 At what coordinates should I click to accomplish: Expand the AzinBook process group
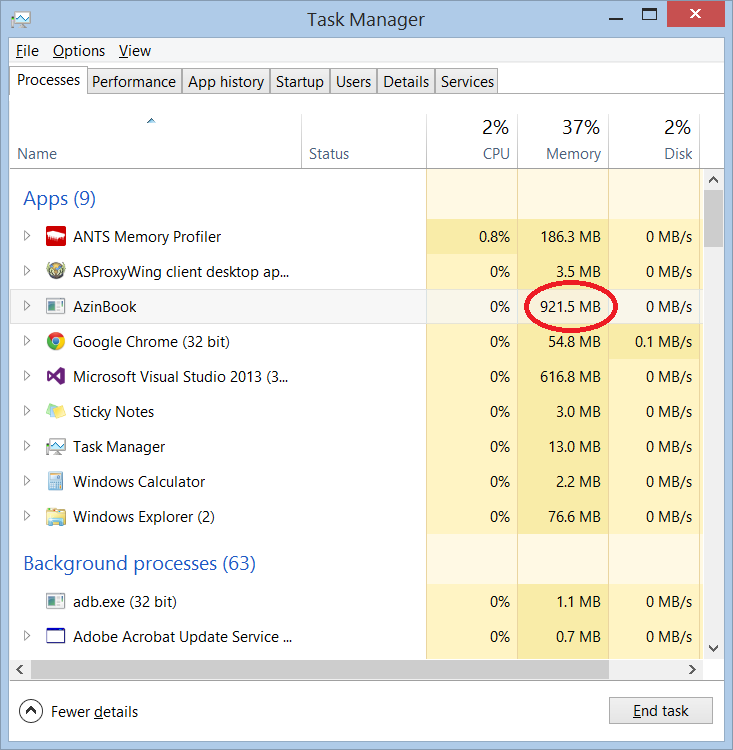tap(27, 306)
